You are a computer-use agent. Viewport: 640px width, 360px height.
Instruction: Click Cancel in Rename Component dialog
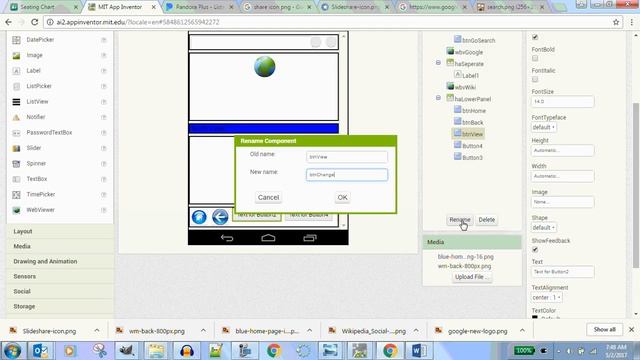pyautogui.click(x=268, y=198)
